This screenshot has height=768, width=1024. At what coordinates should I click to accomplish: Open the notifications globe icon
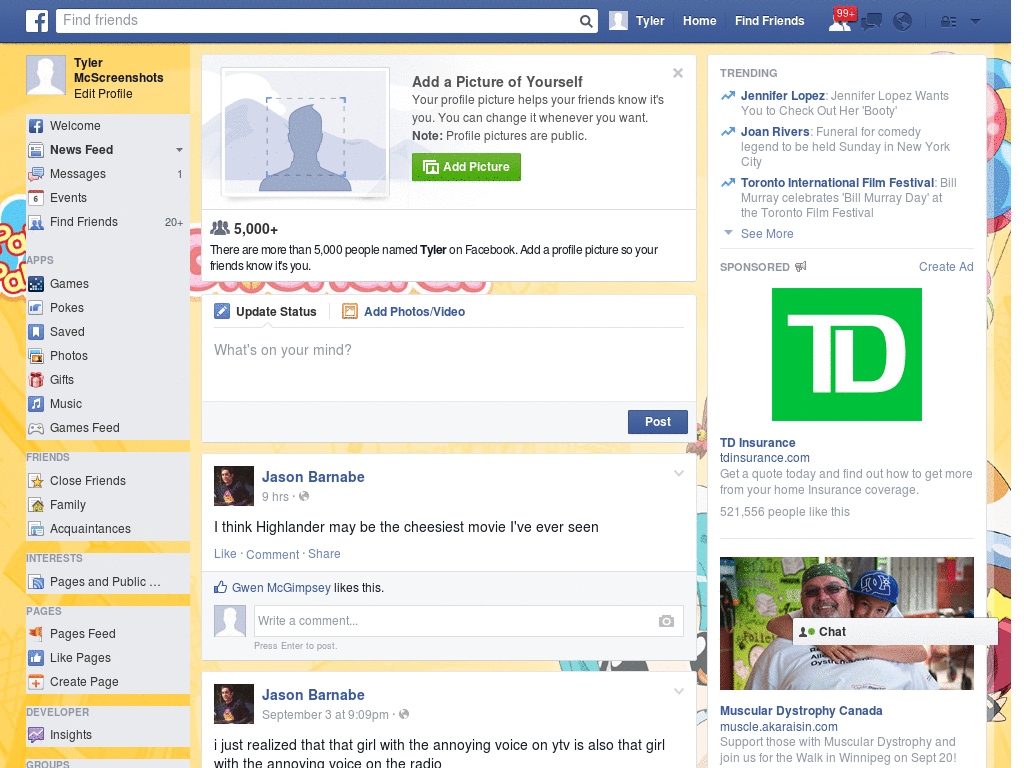point(903,22)
